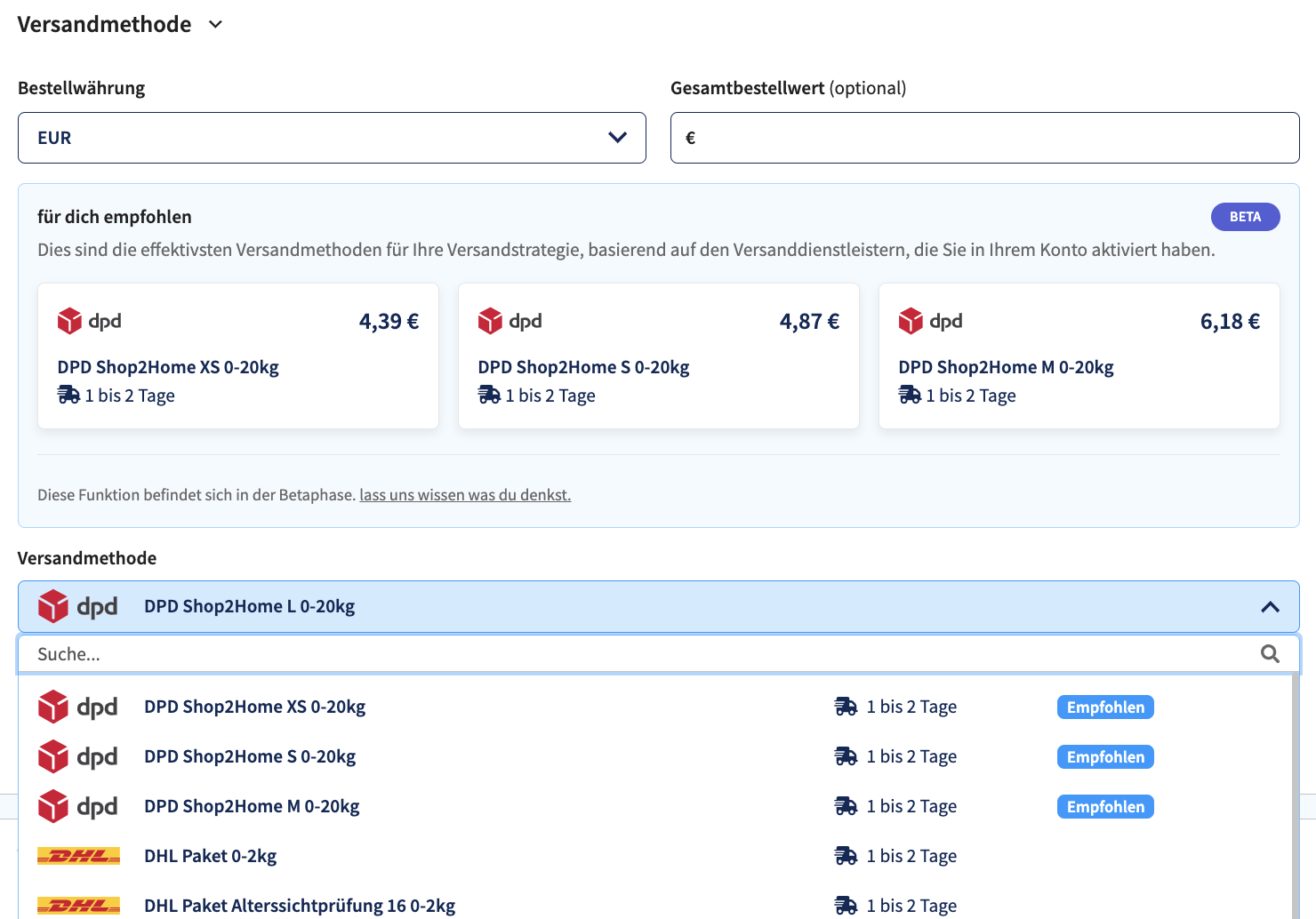Choose DPD Shop2Home S 0-20kg from the list
1316x919 pixels.
655,756
